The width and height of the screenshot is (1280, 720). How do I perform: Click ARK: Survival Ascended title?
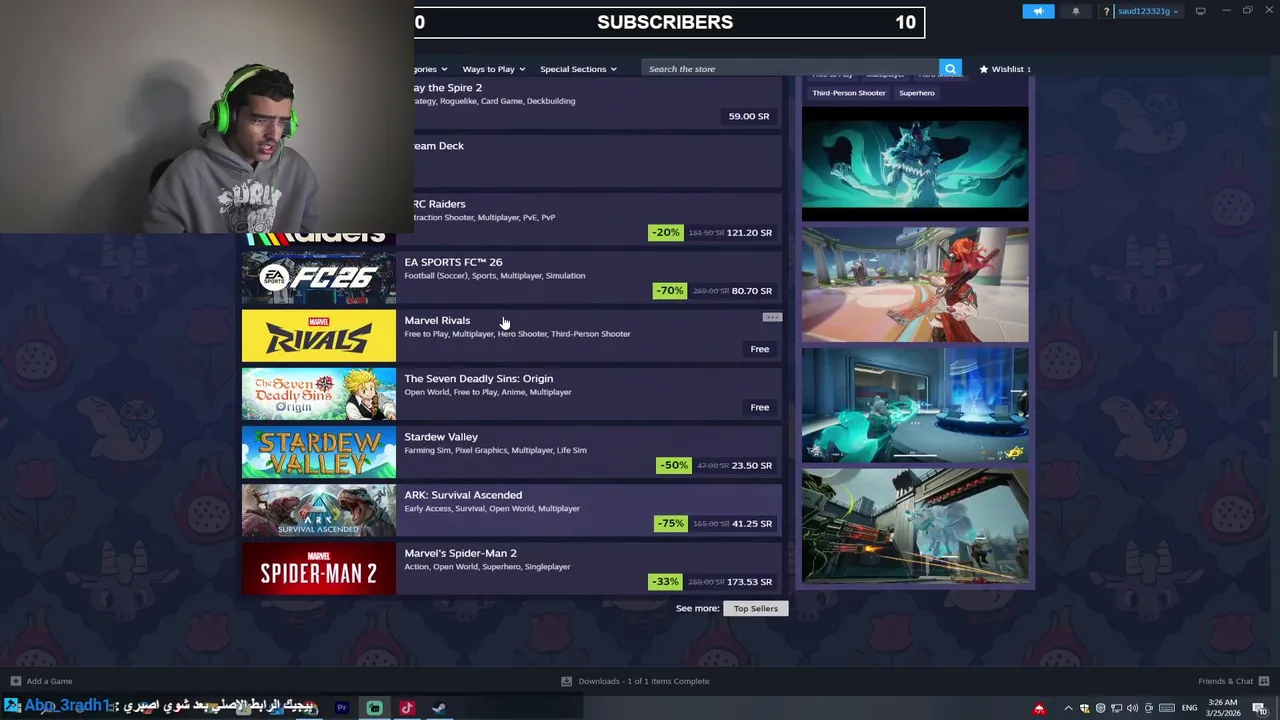click(463, 494)
